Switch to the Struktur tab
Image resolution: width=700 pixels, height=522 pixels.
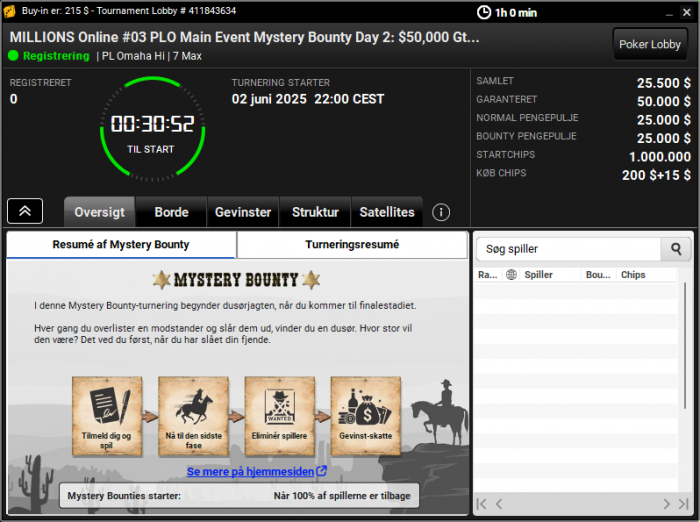click(x=315, y=212)
